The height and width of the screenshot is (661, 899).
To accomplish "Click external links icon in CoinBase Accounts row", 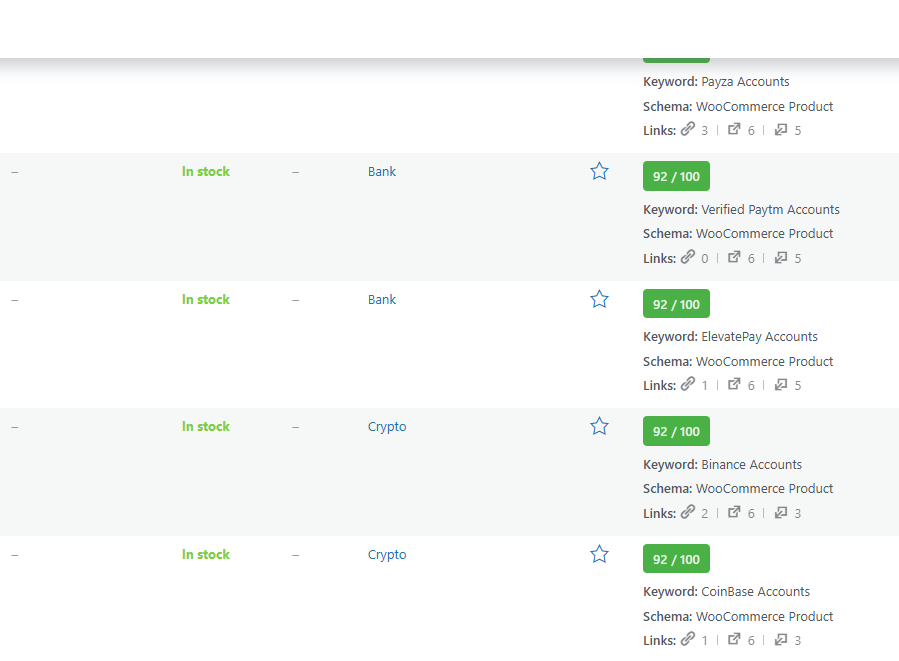I will [734, 640].
